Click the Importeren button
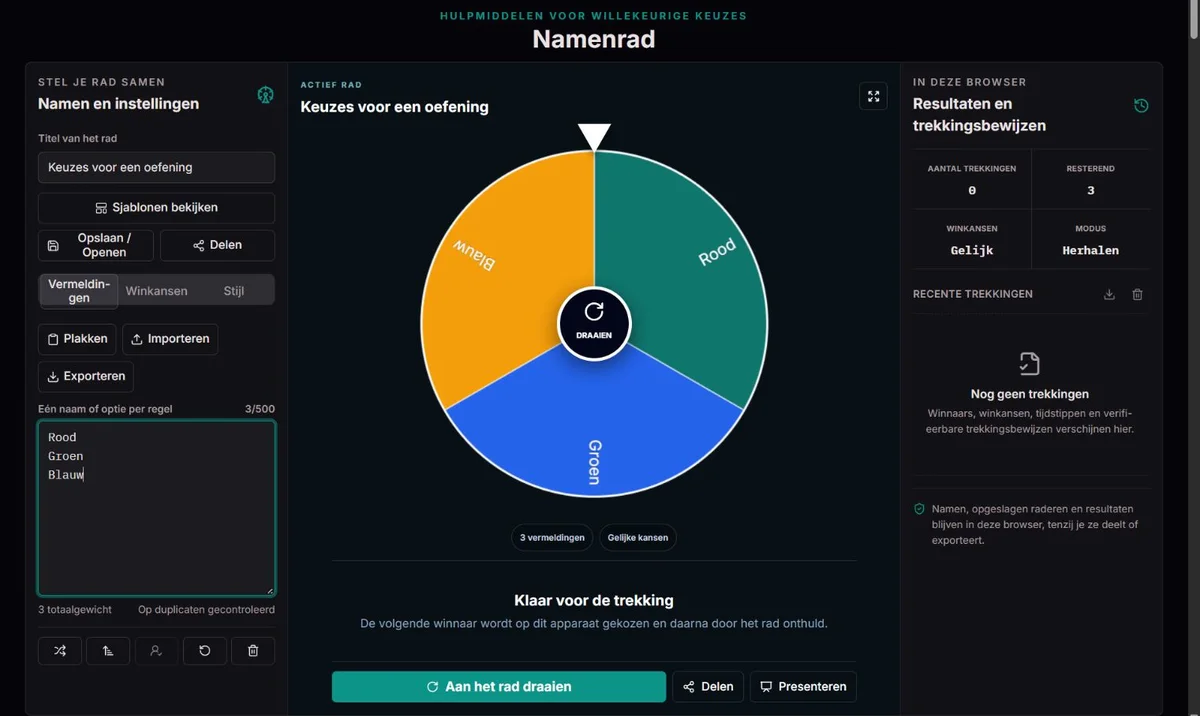 170,339
